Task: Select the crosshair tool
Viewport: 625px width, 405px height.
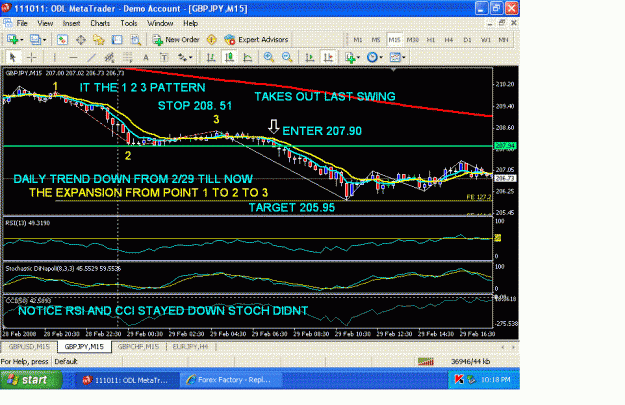Action: click(x=31, y=57)
